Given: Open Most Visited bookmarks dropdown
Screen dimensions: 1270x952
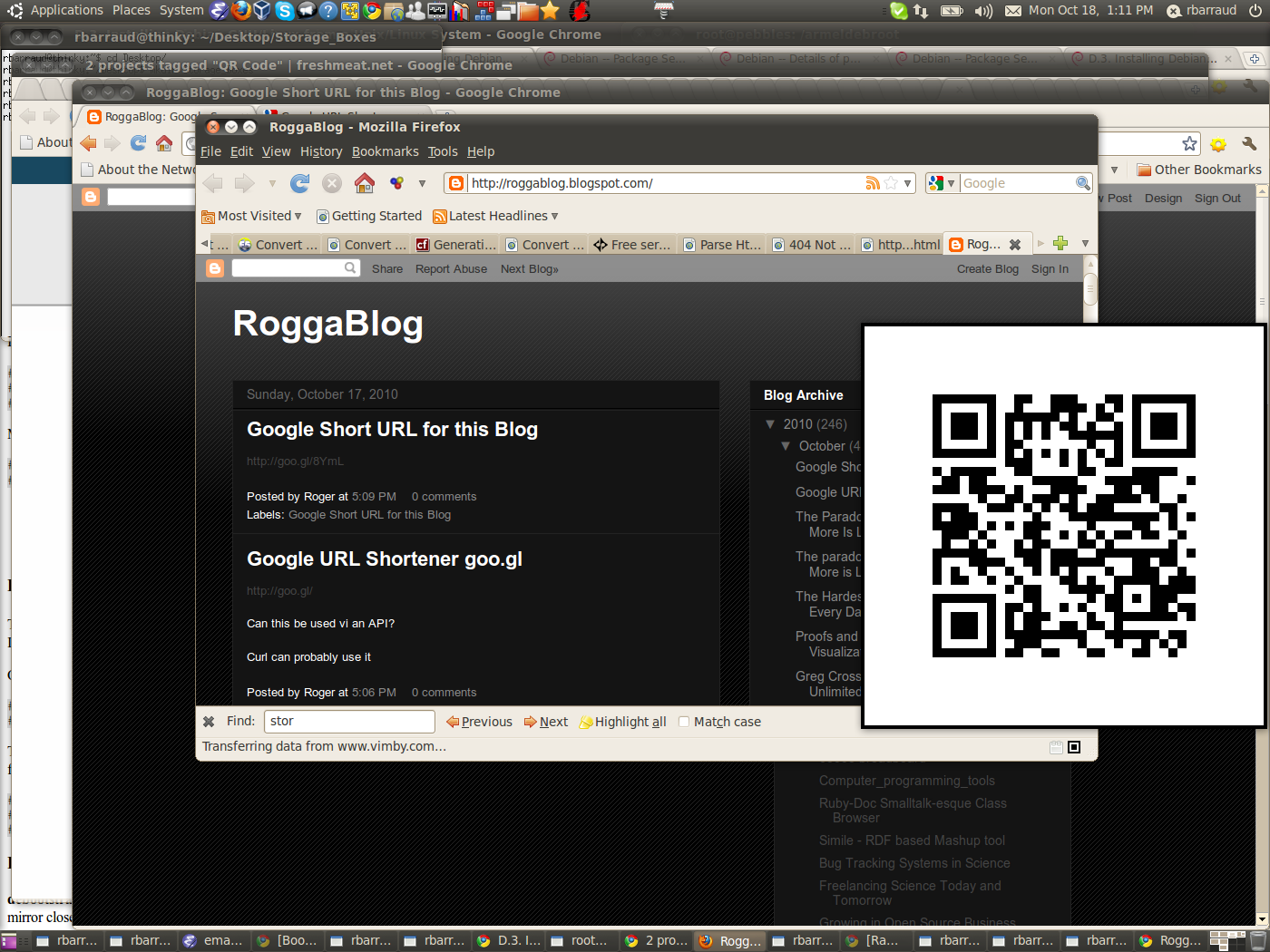Looking at the screenshot, I should [251, 216].
